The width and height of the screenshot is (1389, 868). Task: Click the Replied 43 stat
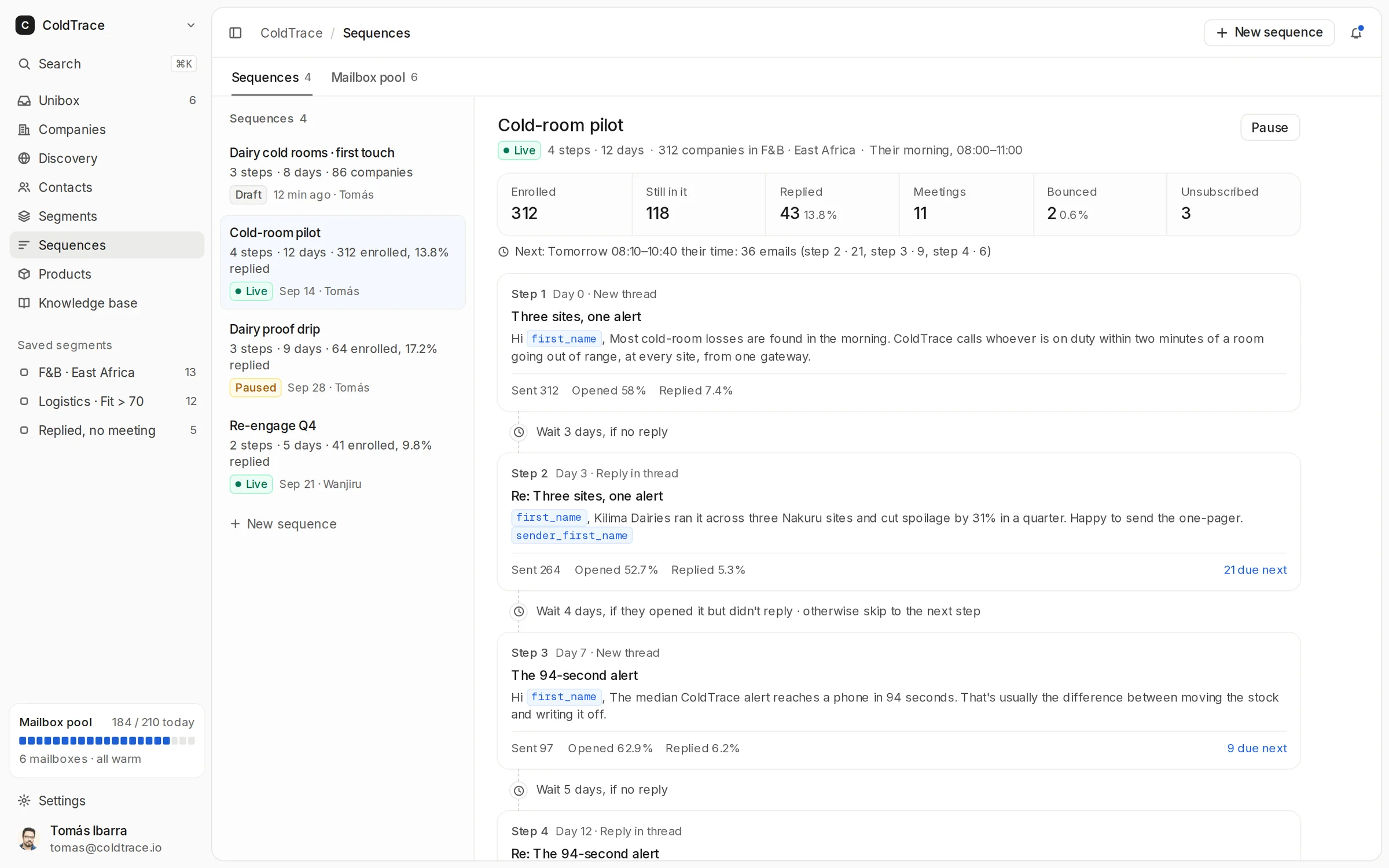coord(832,204)
